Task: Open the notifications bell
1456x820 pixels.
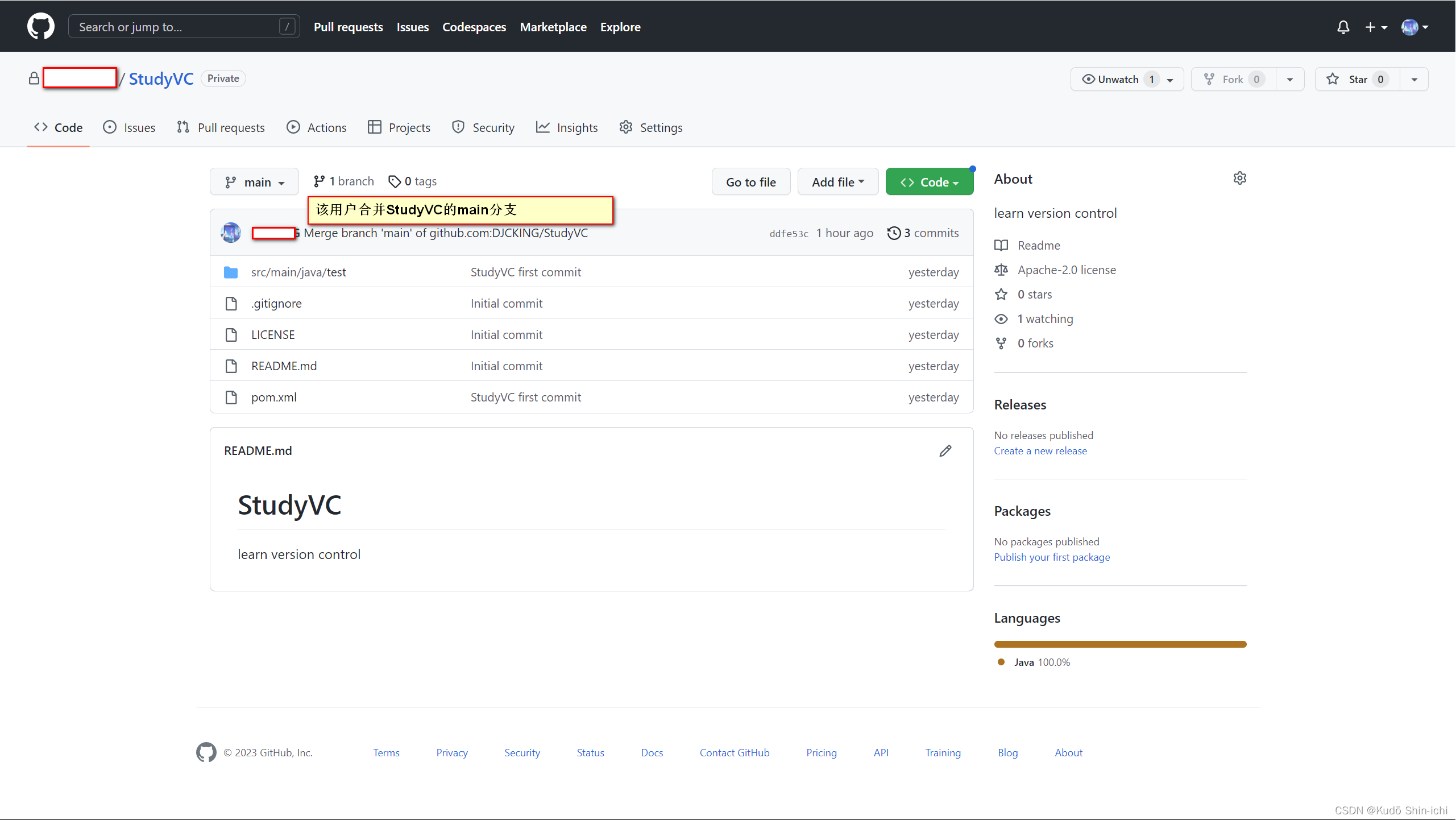Action: click(1343, 27)
